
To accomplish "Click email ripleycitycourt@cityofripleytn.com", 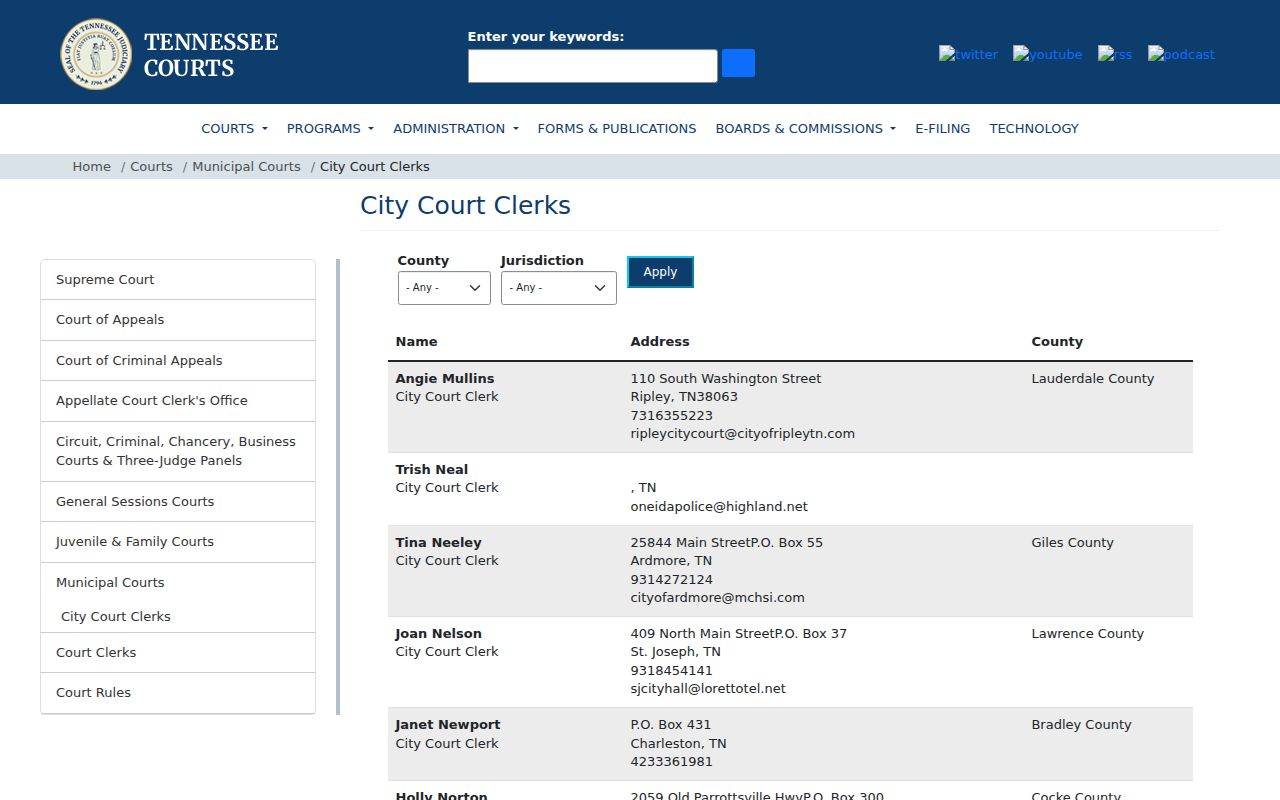I will click(x=742, y=434).
